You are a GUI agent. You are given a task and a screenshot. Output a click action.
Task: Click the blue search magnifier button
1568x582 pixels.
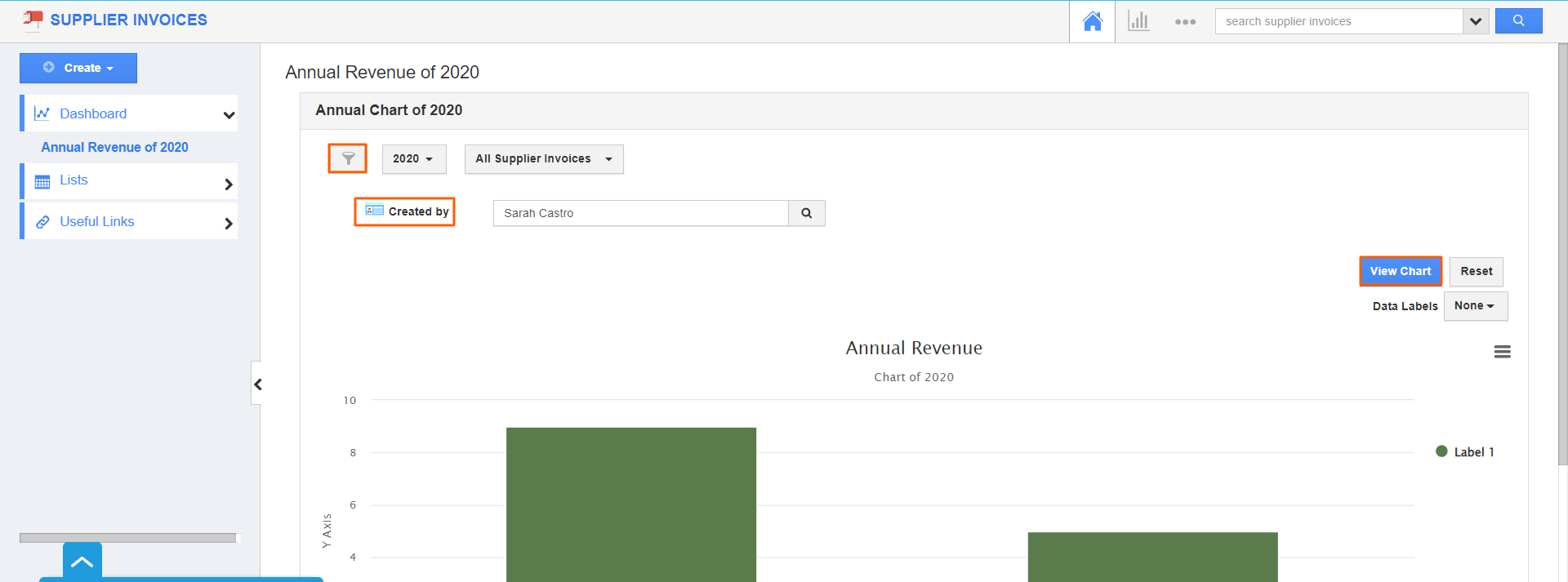[x=1518, y=21]
